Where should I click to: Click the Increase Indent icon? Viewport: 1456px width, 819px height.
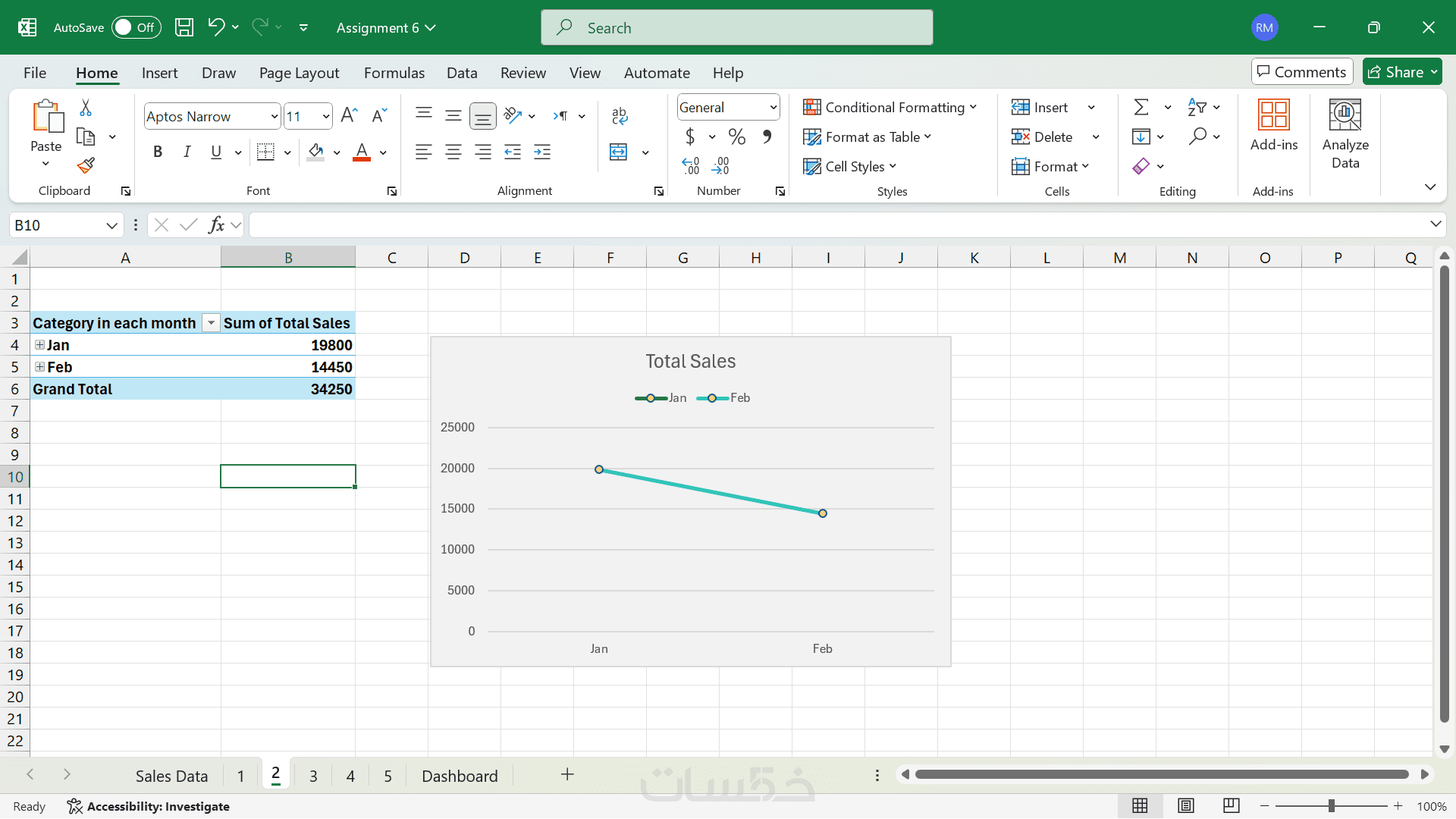(542, 152)
